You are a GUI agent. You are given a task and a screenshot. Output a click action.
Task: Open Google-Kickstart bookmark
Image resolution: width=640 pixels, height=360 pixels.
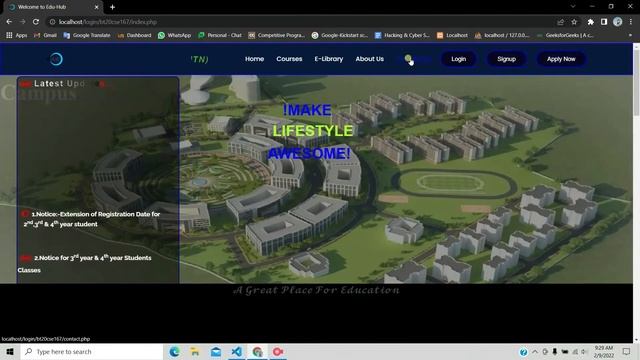(x=340, y=36)
